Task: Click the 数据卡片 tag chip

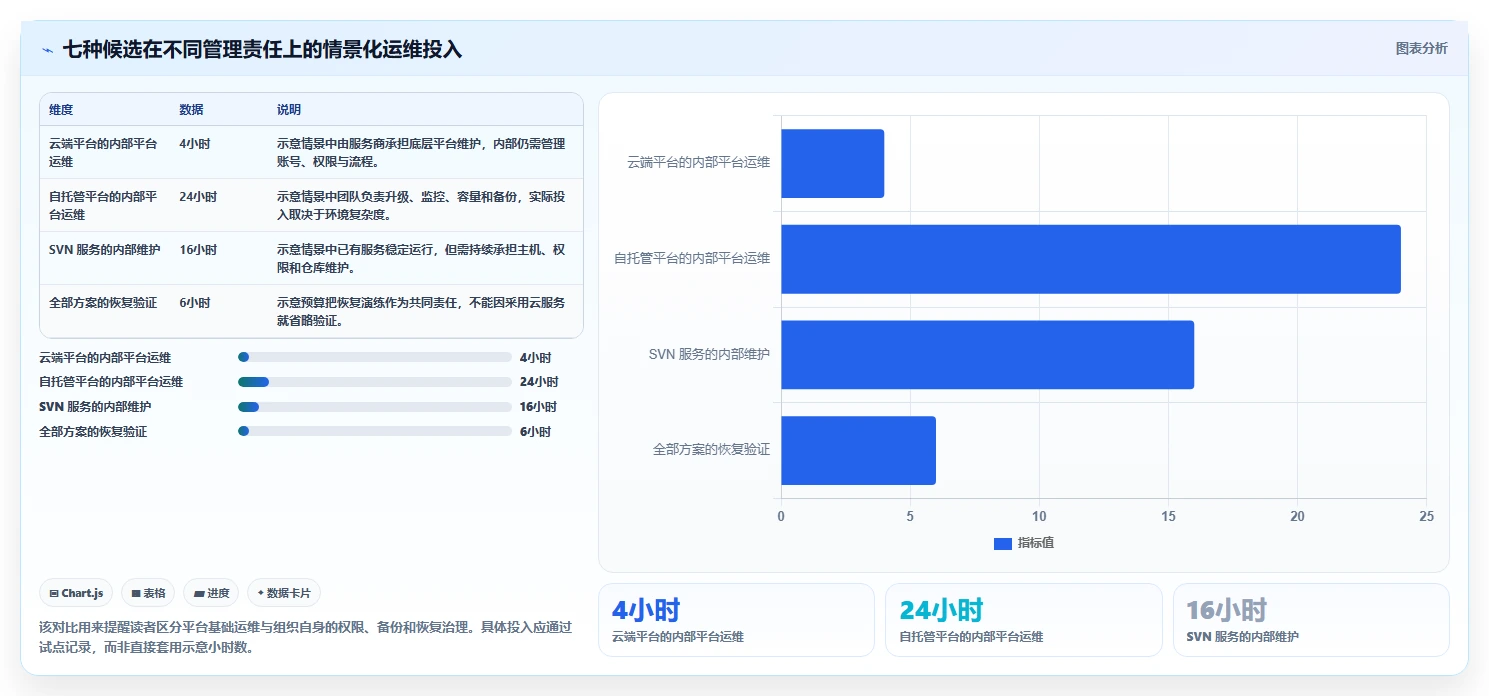Action: coord(284,593)
